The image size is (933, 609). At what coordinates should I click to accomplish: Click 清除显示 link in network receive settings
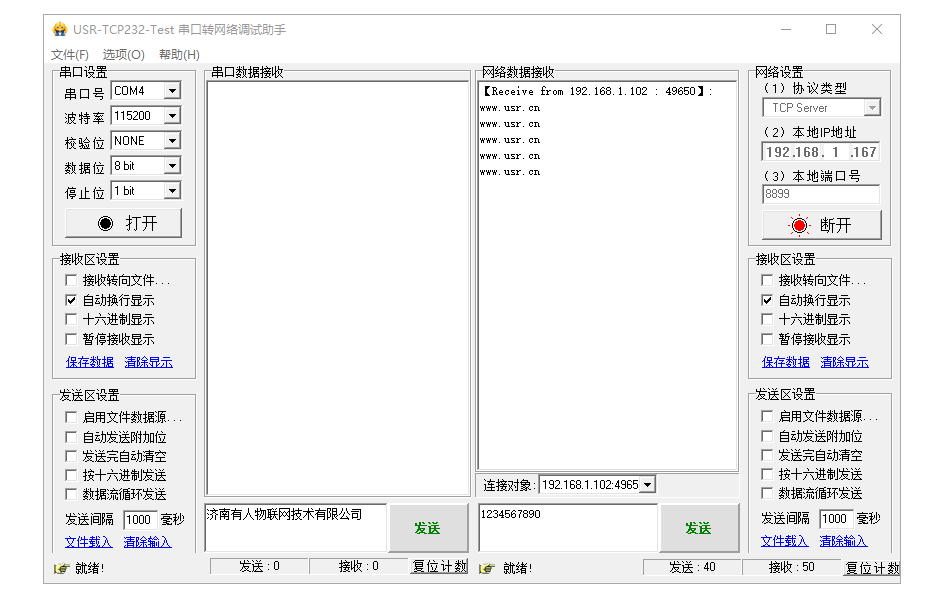click(x=844, y=362)
